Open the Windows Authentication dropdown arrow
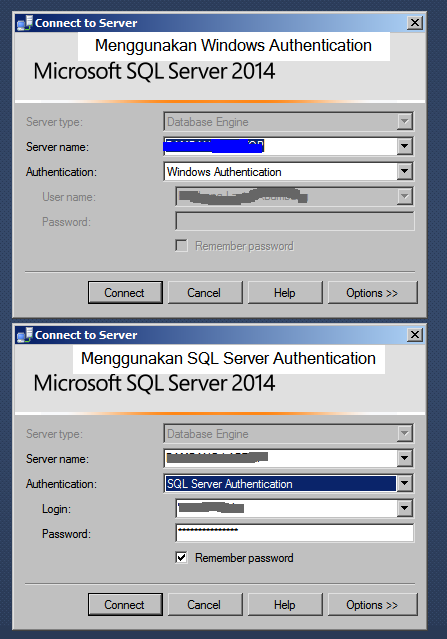The height and width of the screenshot is (639, 447). [x=404, y=171]
